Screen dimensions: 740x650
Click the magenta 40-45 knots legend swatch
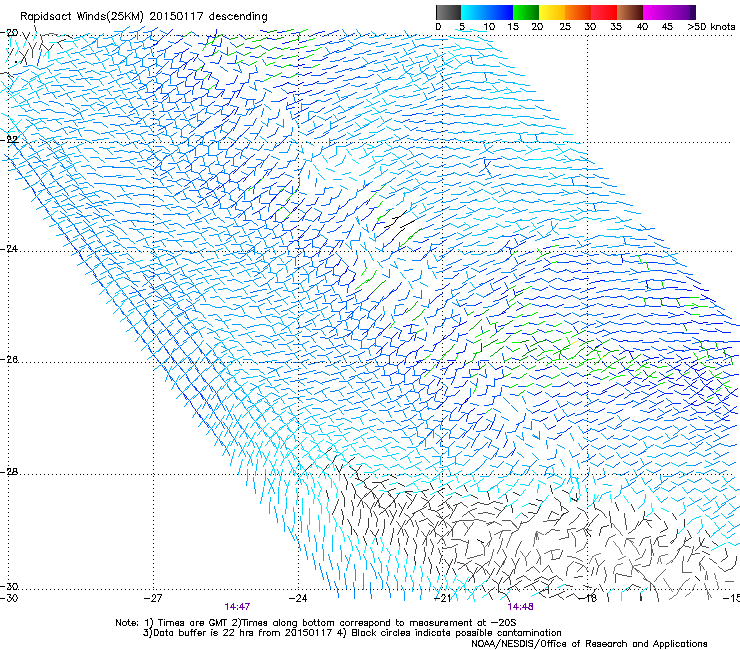point(656,12)
